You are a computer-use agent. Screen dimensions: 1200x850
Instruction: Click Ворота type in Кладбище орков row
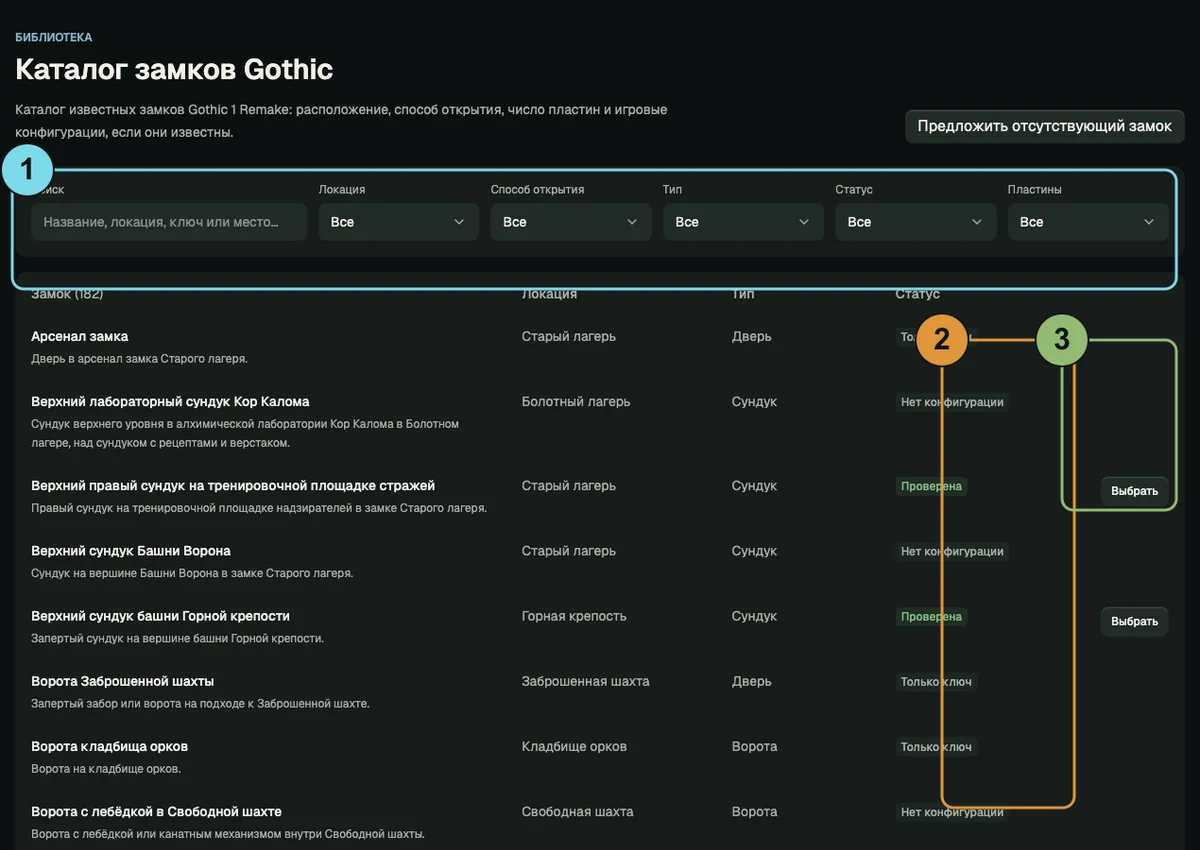pos(755,746)
